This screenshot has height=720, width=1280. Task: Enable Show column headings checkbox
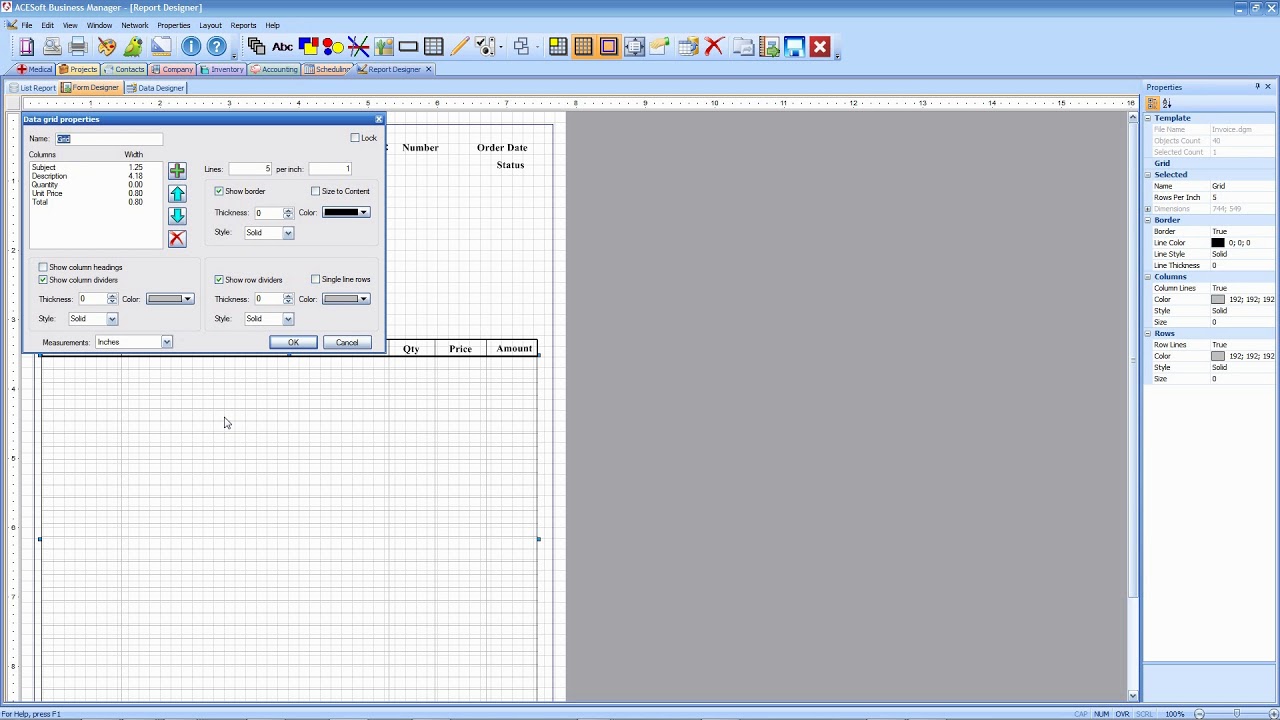[x=43, y=267]
